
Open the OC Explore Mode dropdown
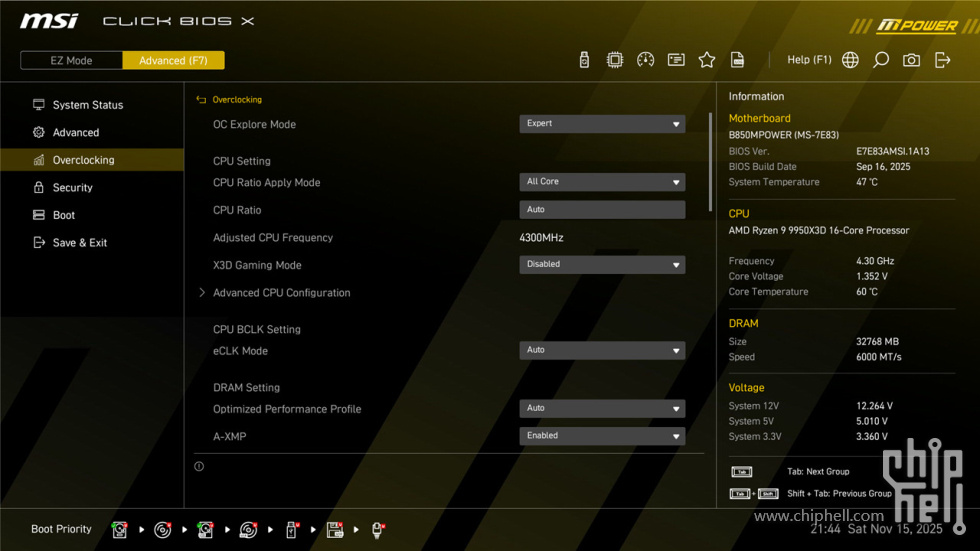[x=602, y=124]
